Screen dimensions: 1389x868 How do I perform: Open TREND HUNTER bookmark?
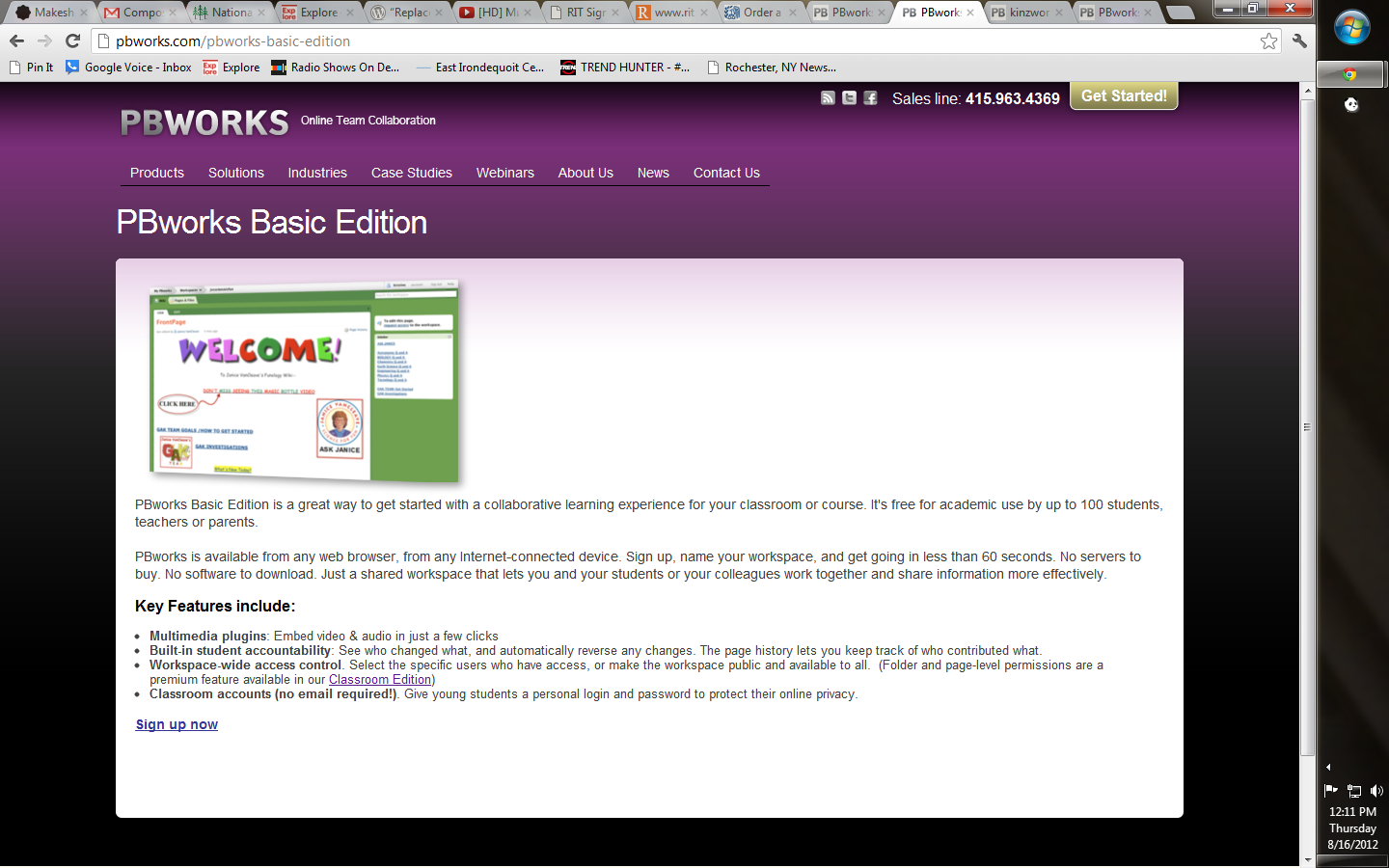pos(625,68)
